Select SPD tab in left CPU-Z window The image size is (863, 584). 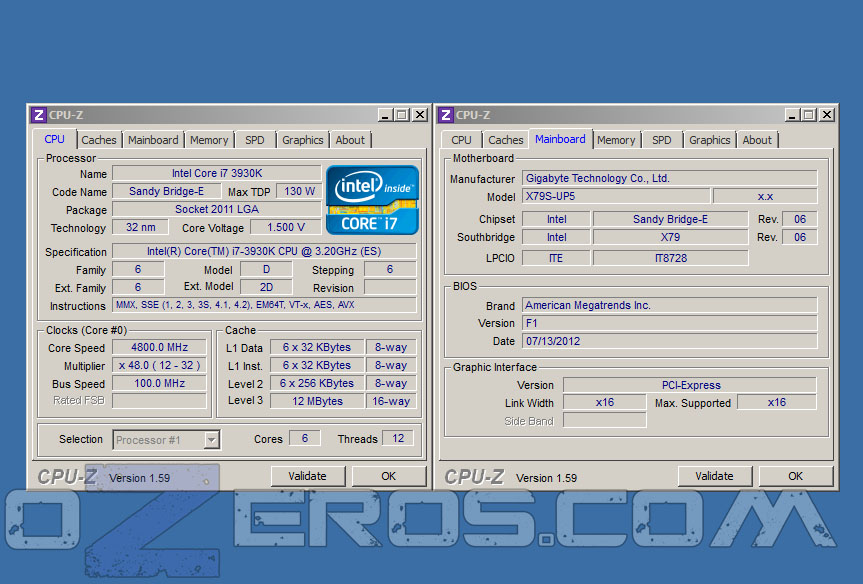[255, 140]
